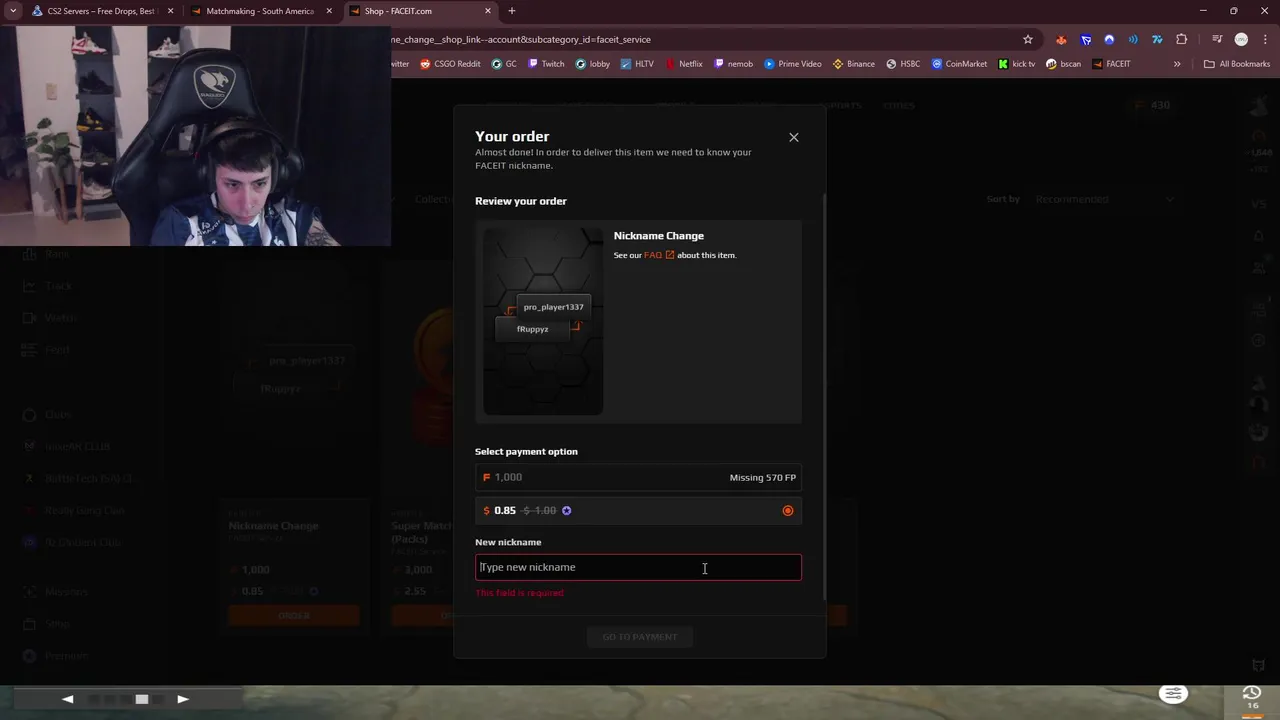Open the CoinMarket bookmark
The image size is (1280, 720).
pyautogui.click(x=959, y=64)
